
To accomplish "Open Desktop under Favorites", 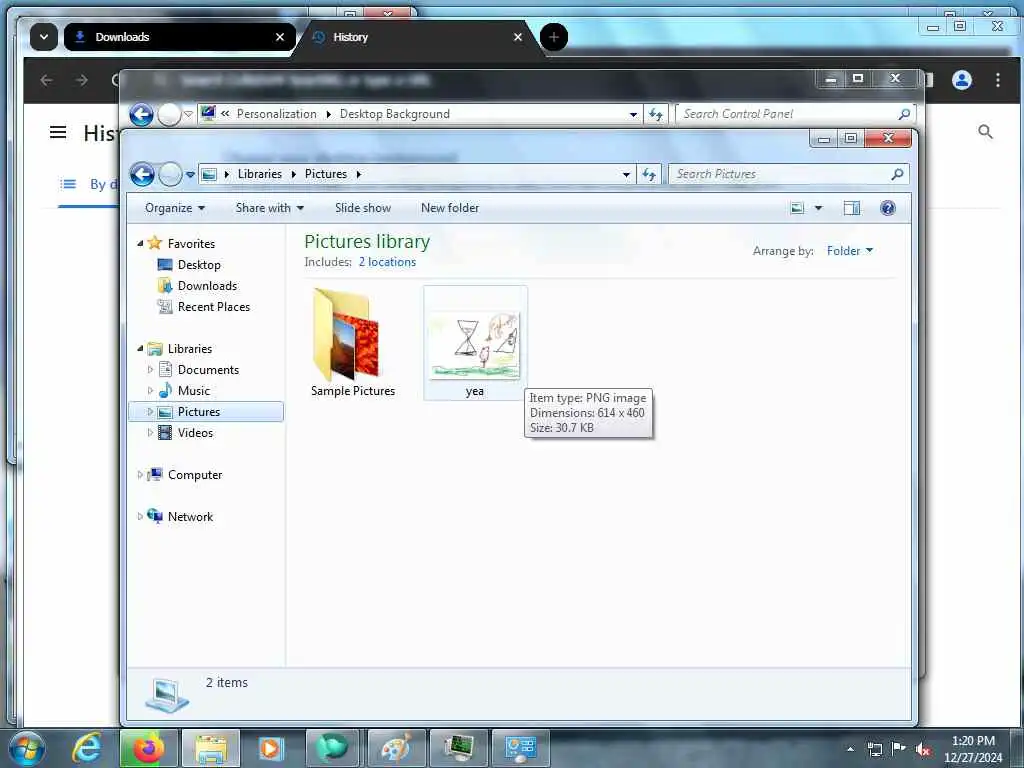I will [199, 264].
